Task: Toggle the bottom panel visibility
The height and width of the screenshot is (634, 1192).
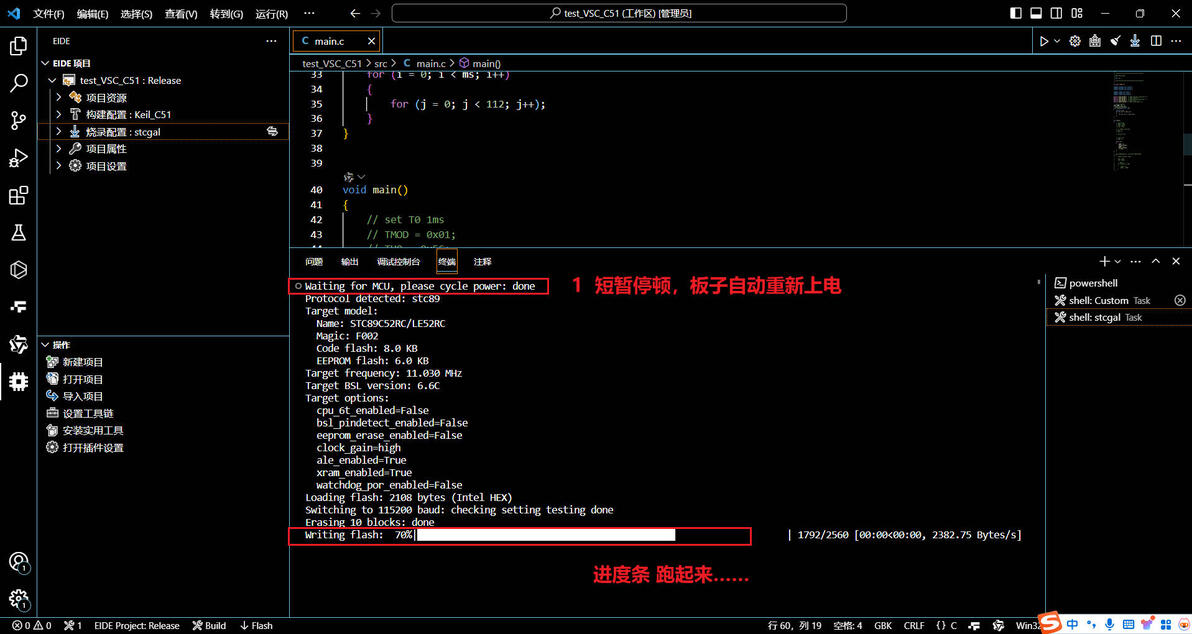Action: coord(1036,14)
